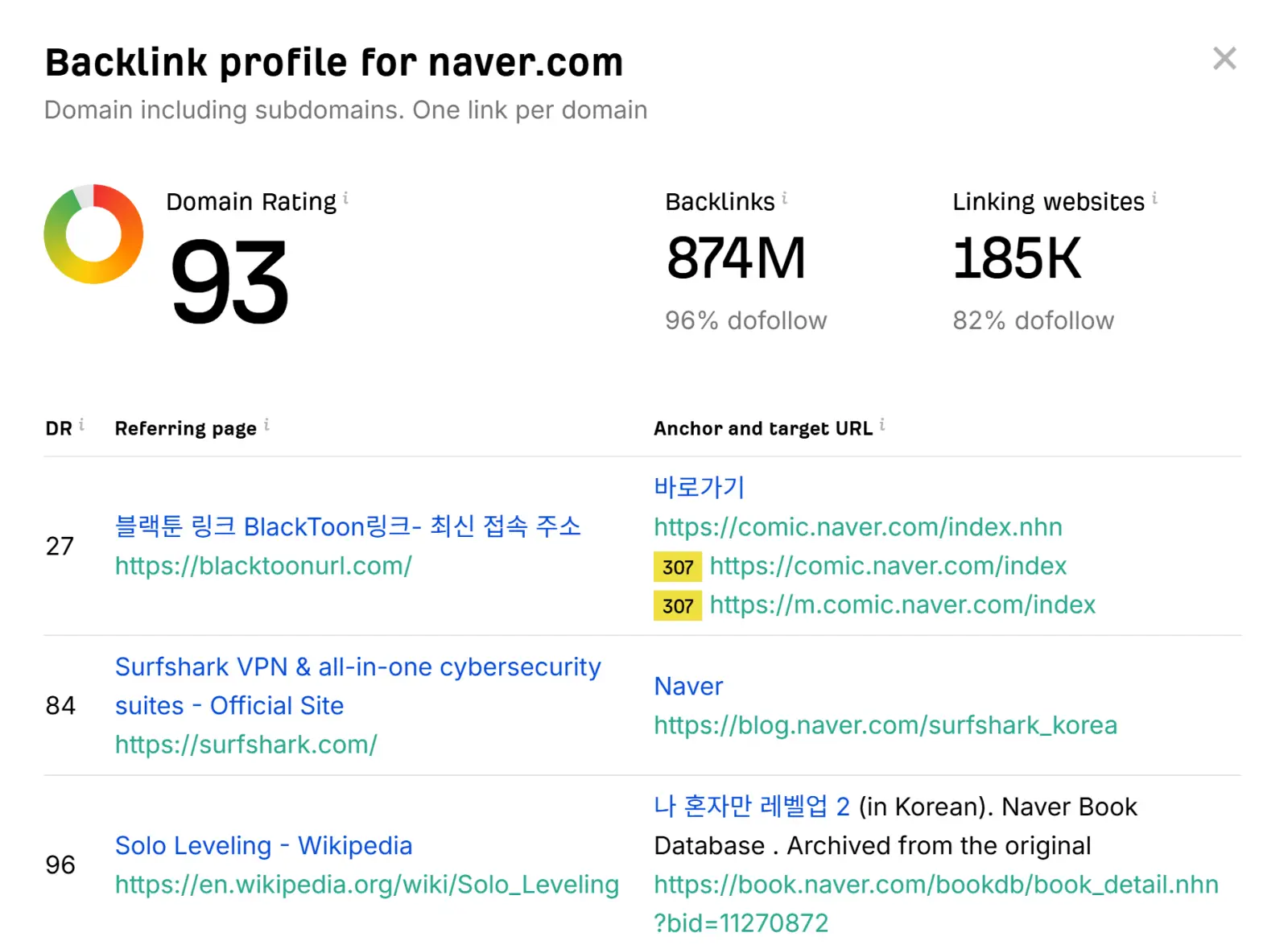1288x945 pixels.
Task: Click the Backlinks info icon
Action: 784,197
